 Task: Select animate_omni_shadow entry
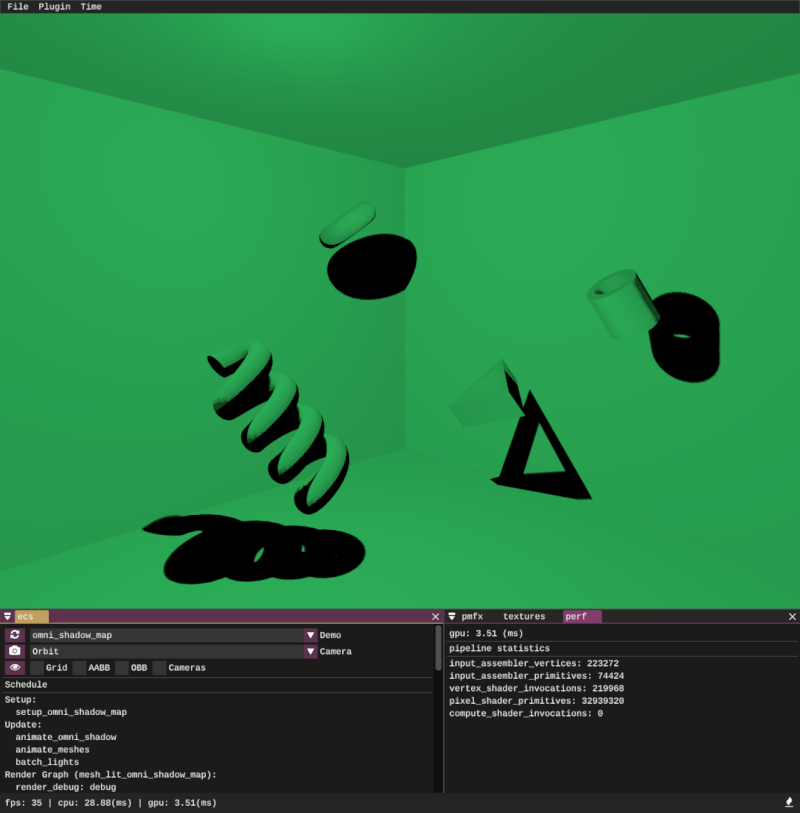click(x=66, y=737)
